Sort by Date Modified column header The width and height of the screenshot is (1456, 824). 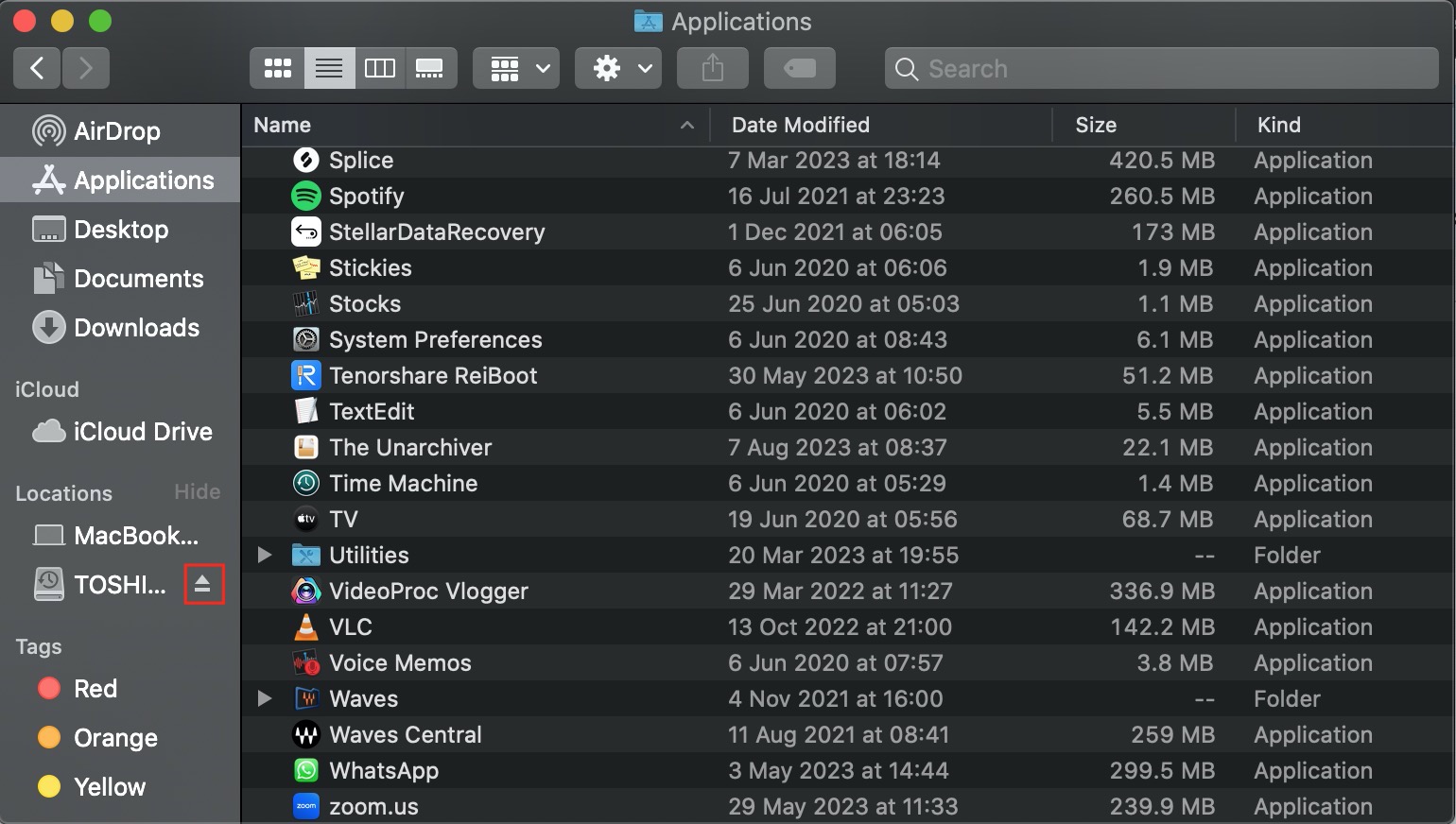(x=881, y=125)
